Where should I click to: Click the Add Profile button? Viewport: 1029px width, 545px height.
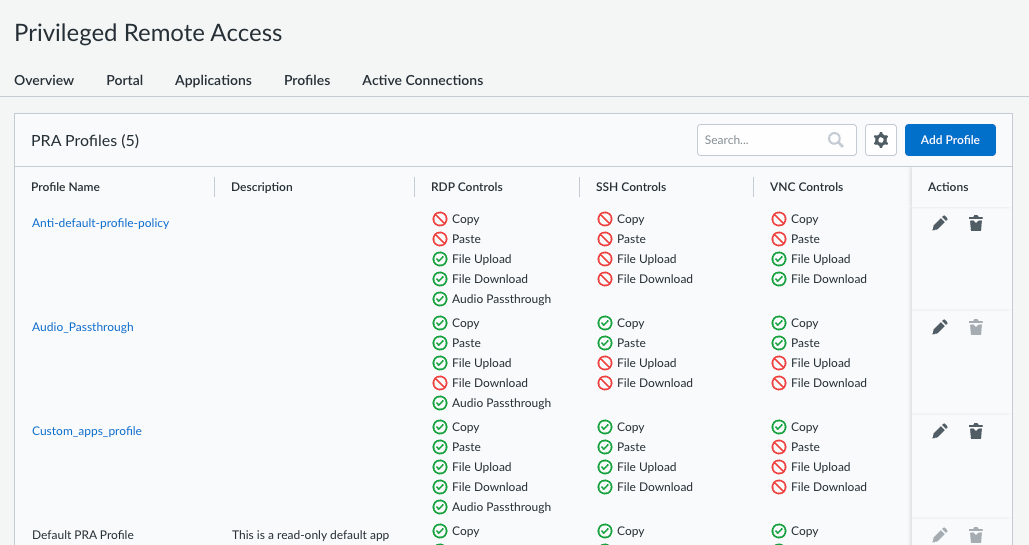(949, 140)
